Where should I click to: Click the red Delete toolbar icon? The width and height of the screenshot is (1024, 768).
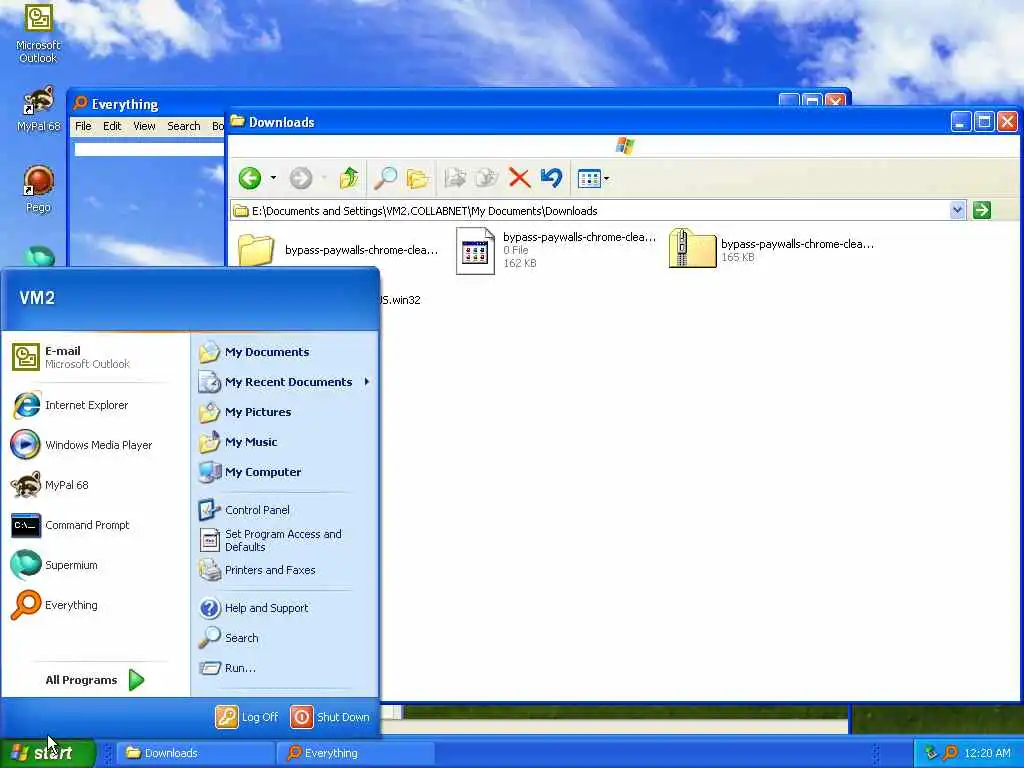pos(519,178)
